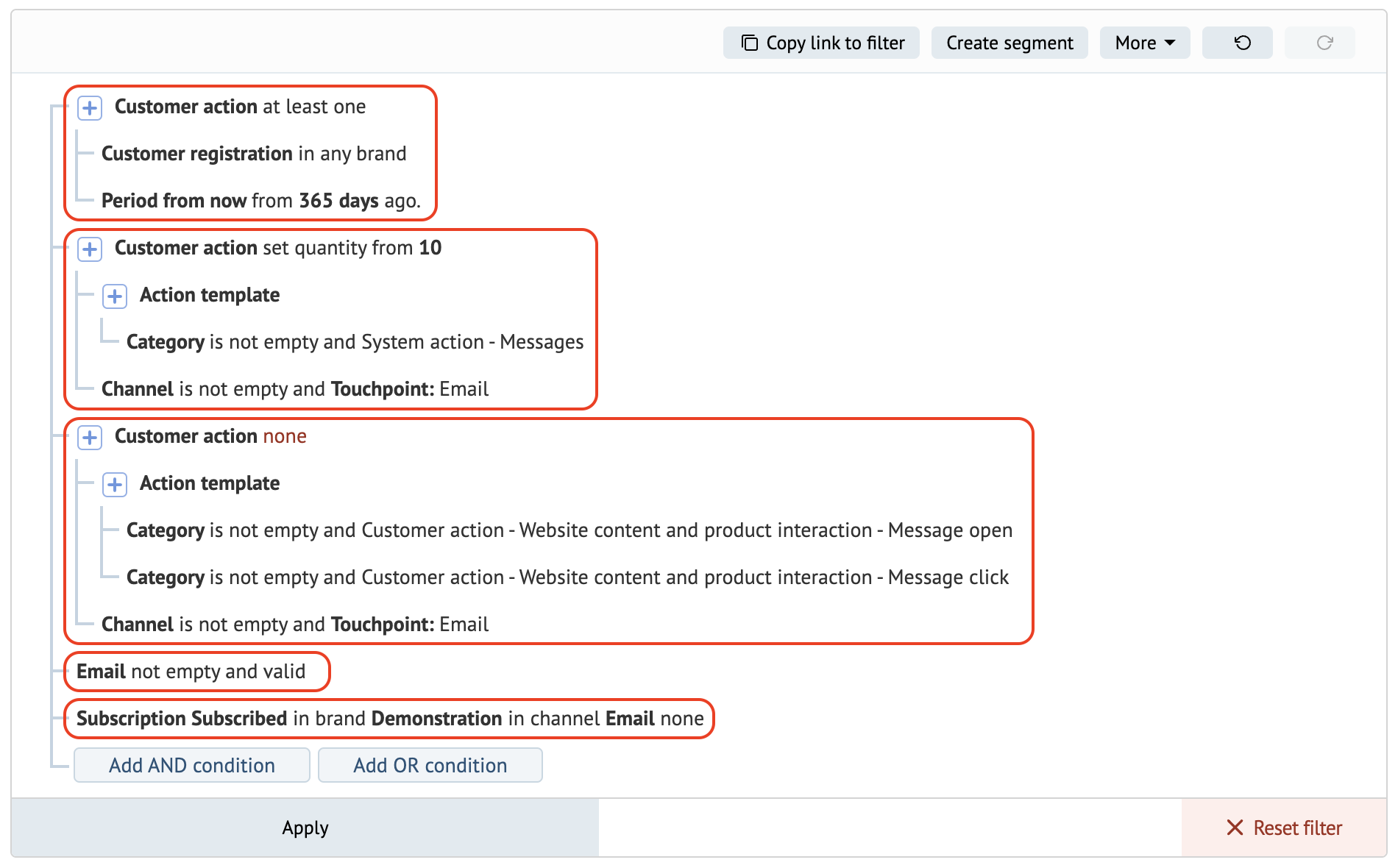Apply the filter
This screenshot has height=868, width=1398.
click(305, 828)
